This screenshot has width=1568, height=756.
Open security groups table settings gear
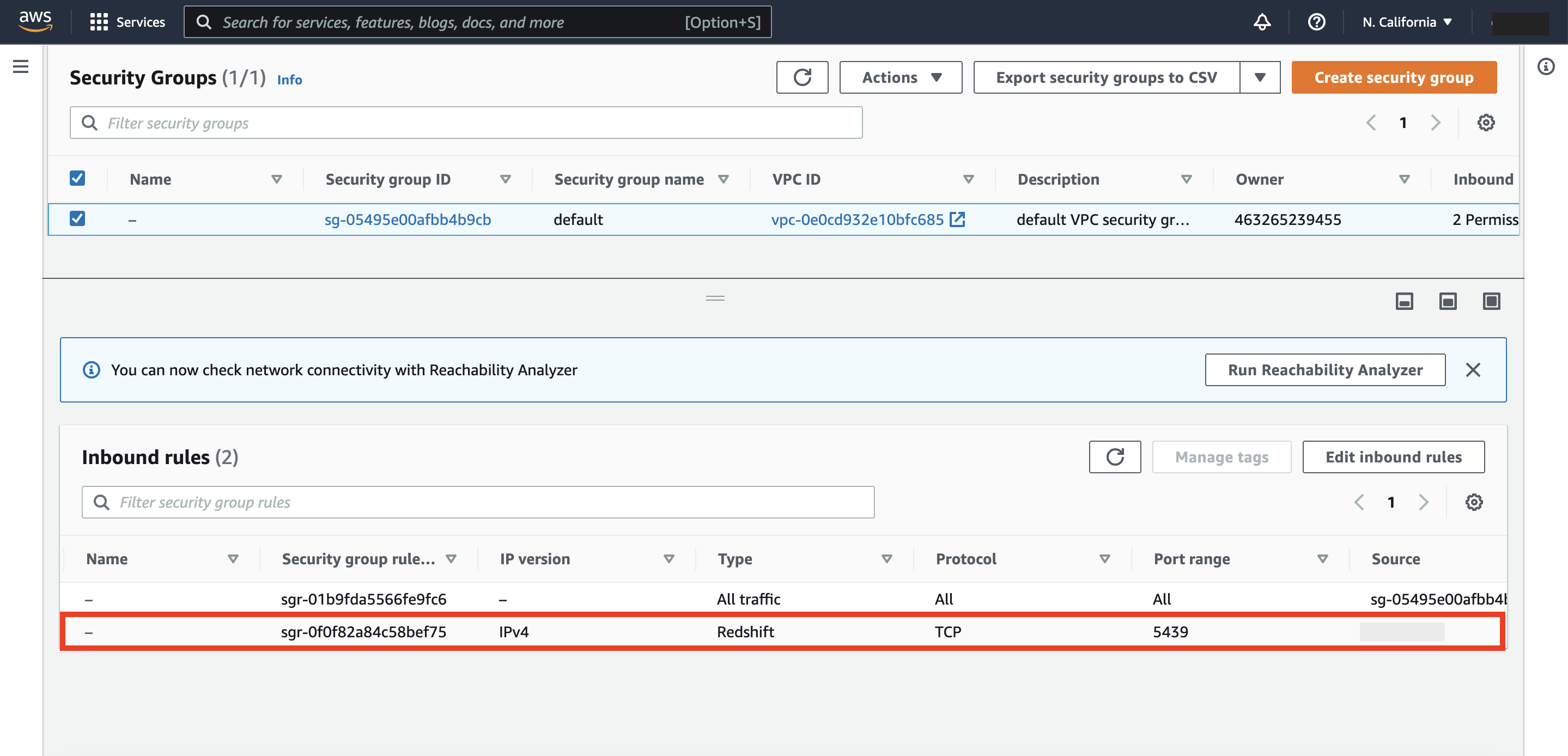1485,123
